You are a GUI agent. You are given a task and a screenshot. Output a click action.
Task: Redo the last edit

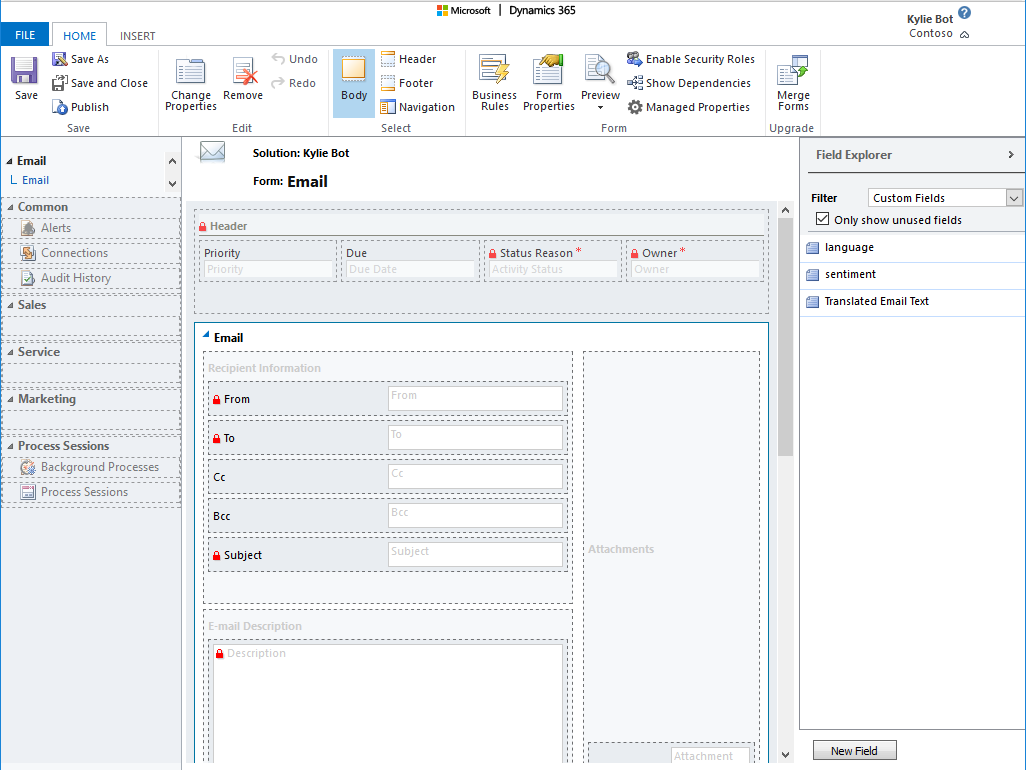pos(293,83)
